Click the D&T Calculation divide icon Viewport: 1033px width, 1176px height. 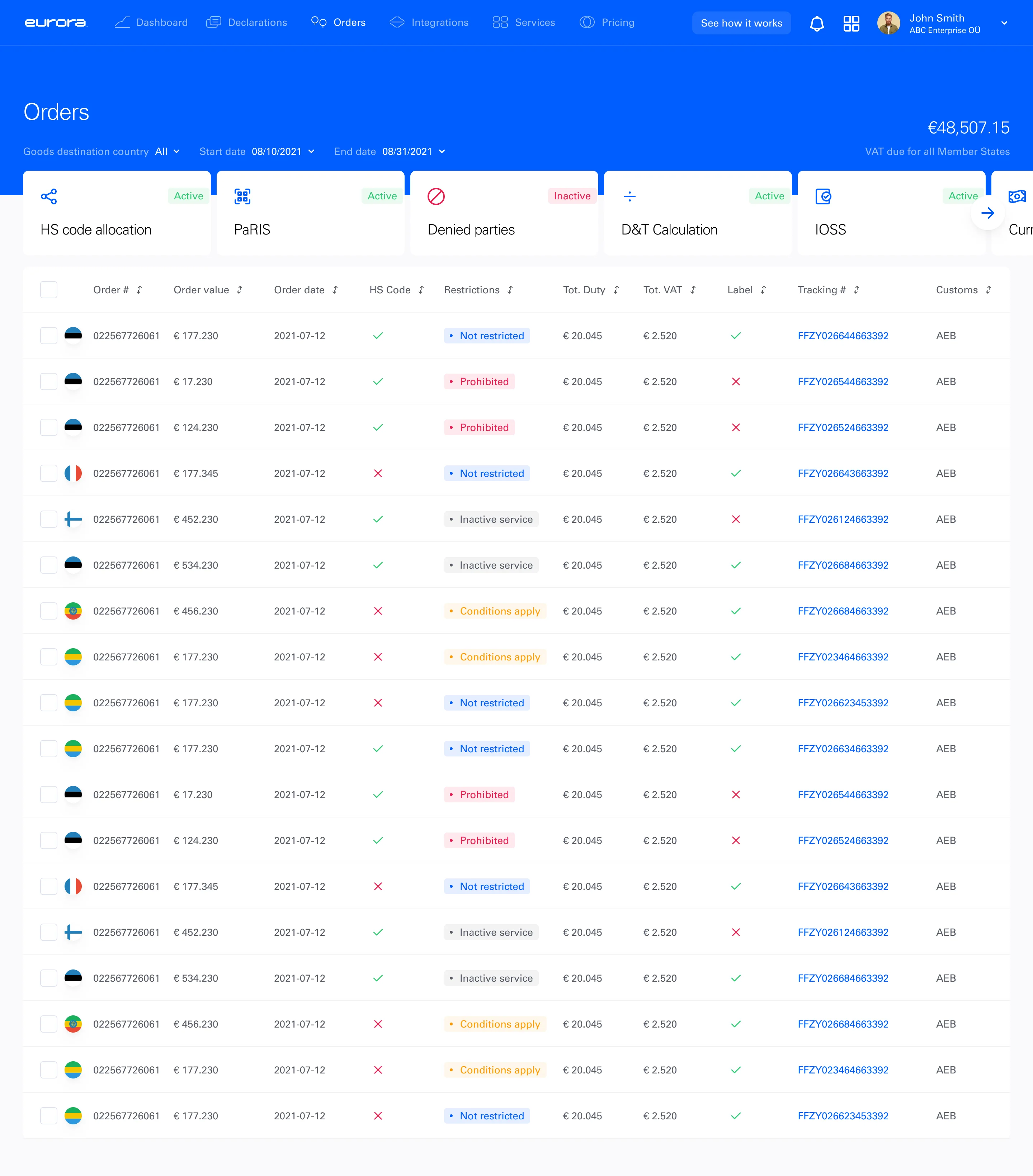629,196
